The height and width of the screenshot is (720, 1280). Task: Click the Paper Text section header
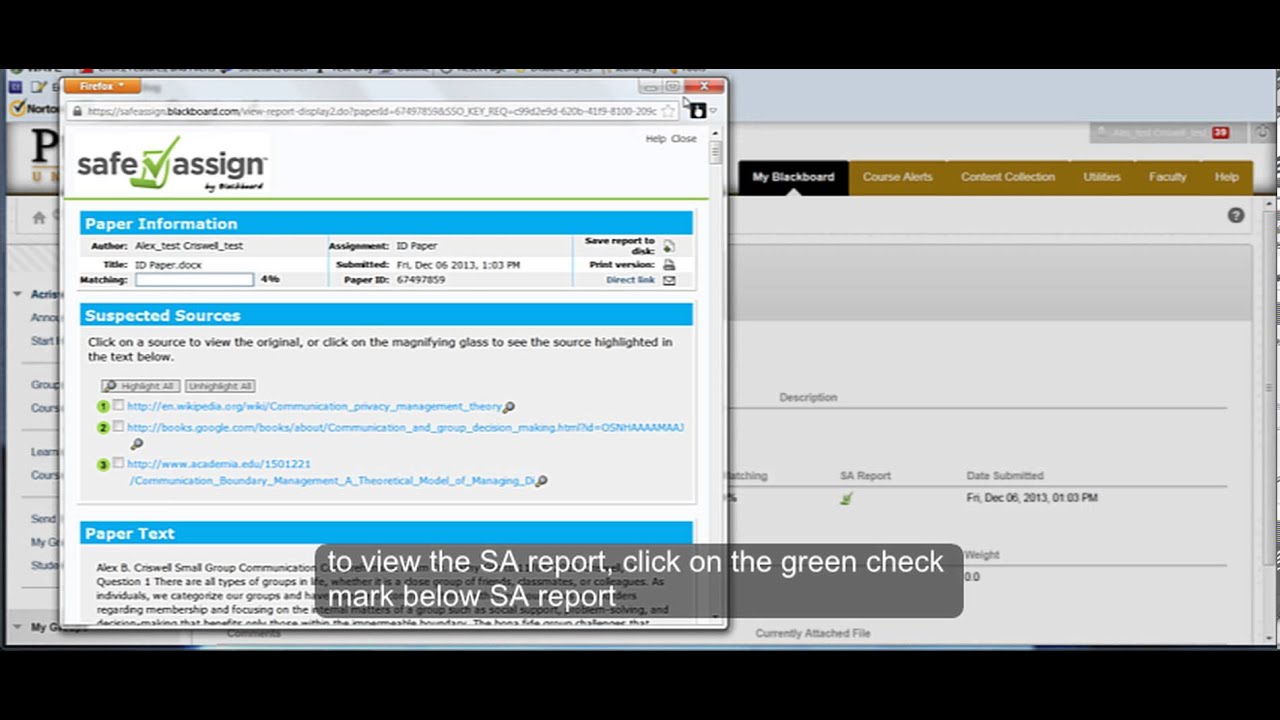[386, 534]
